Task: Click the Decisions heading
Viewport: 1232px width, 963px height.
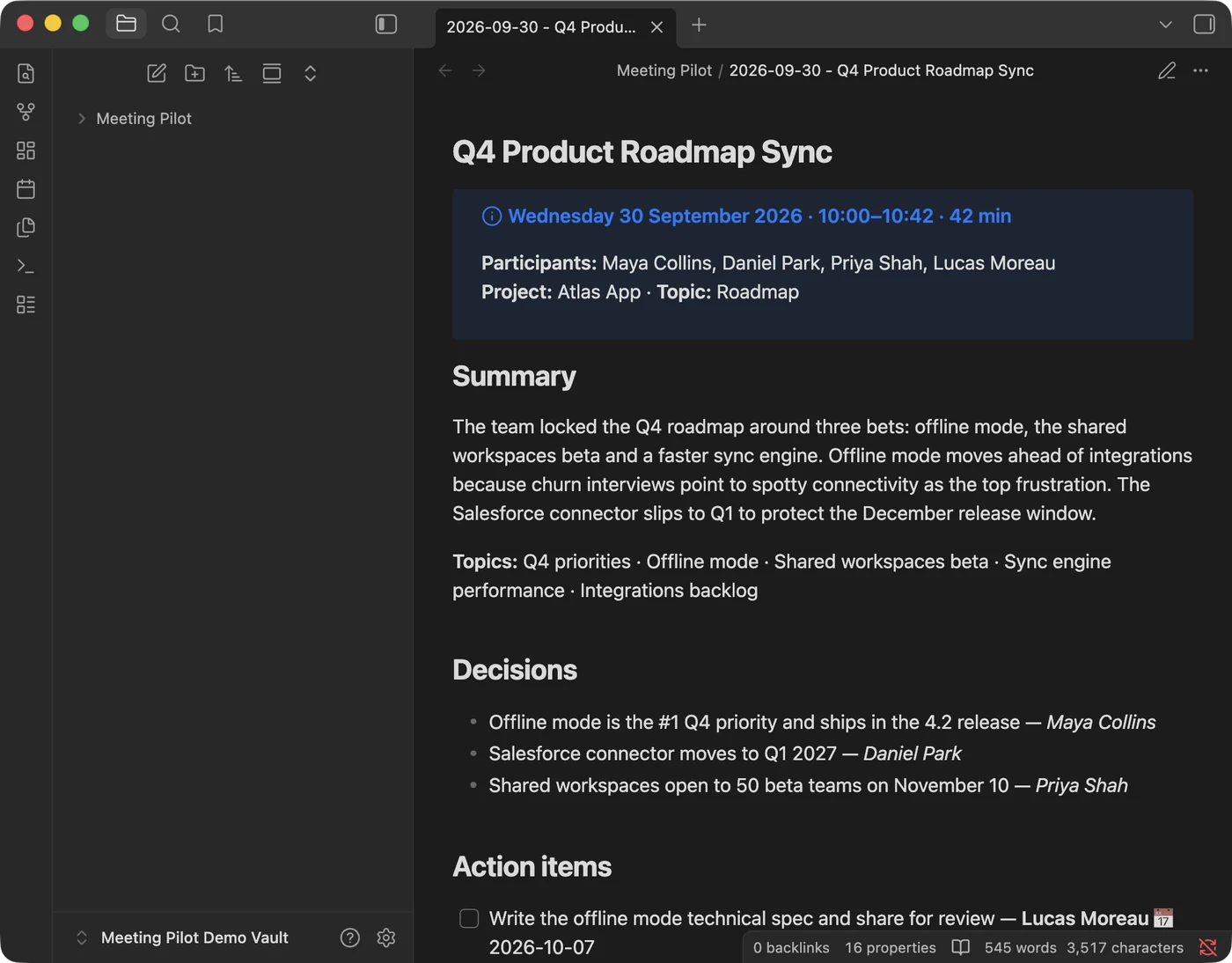Action: click(x=515, y=670)
